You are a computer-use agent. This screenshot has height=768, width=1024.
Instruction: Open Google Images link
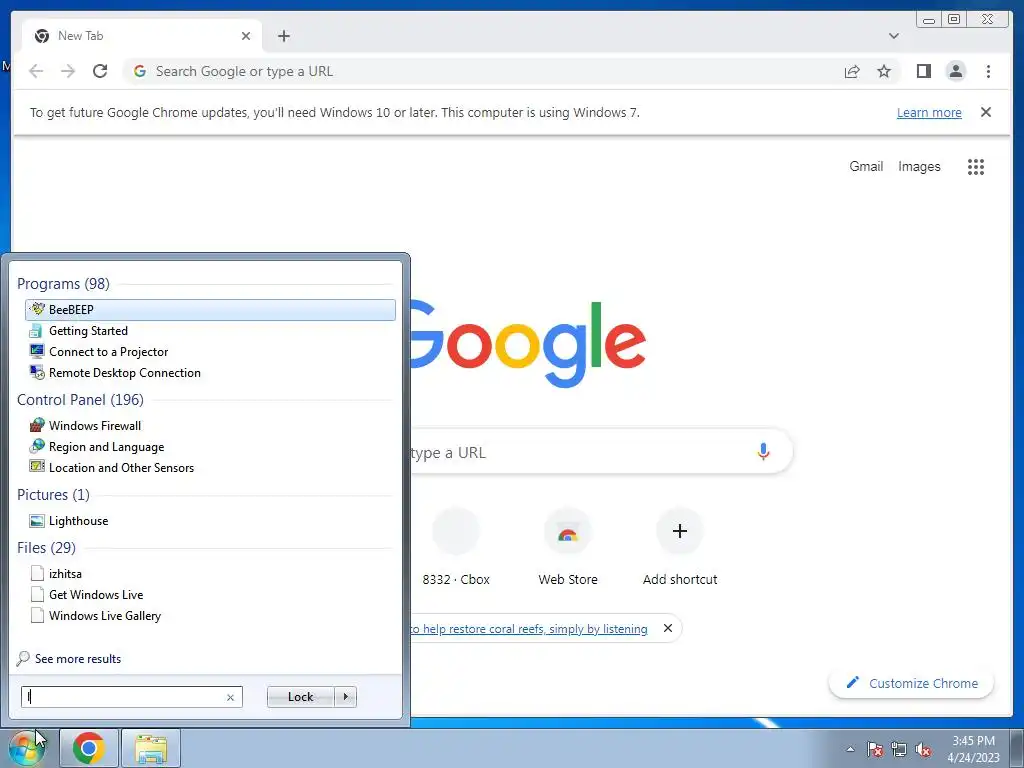click(x=919, y=167)
